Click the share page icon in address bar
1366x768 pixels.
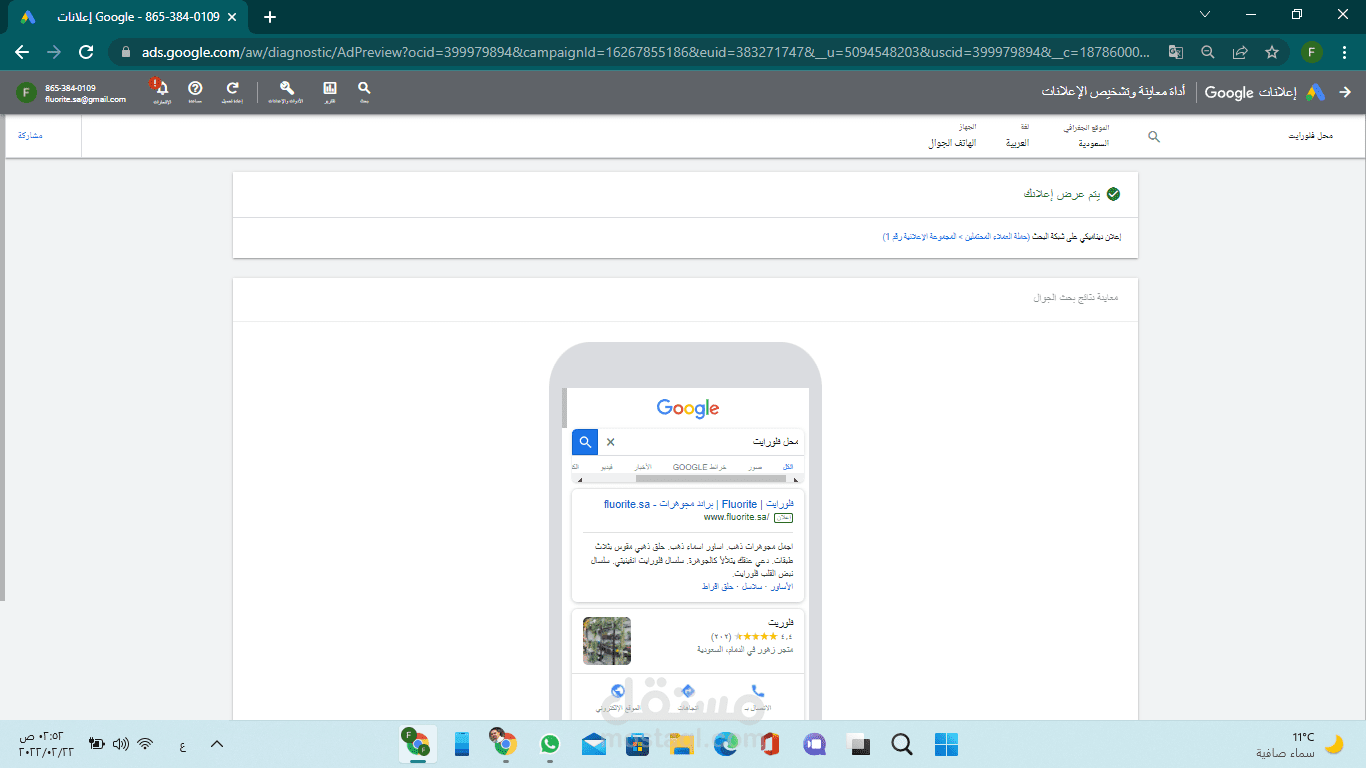pyautogui.click(x=1240, y=52)
